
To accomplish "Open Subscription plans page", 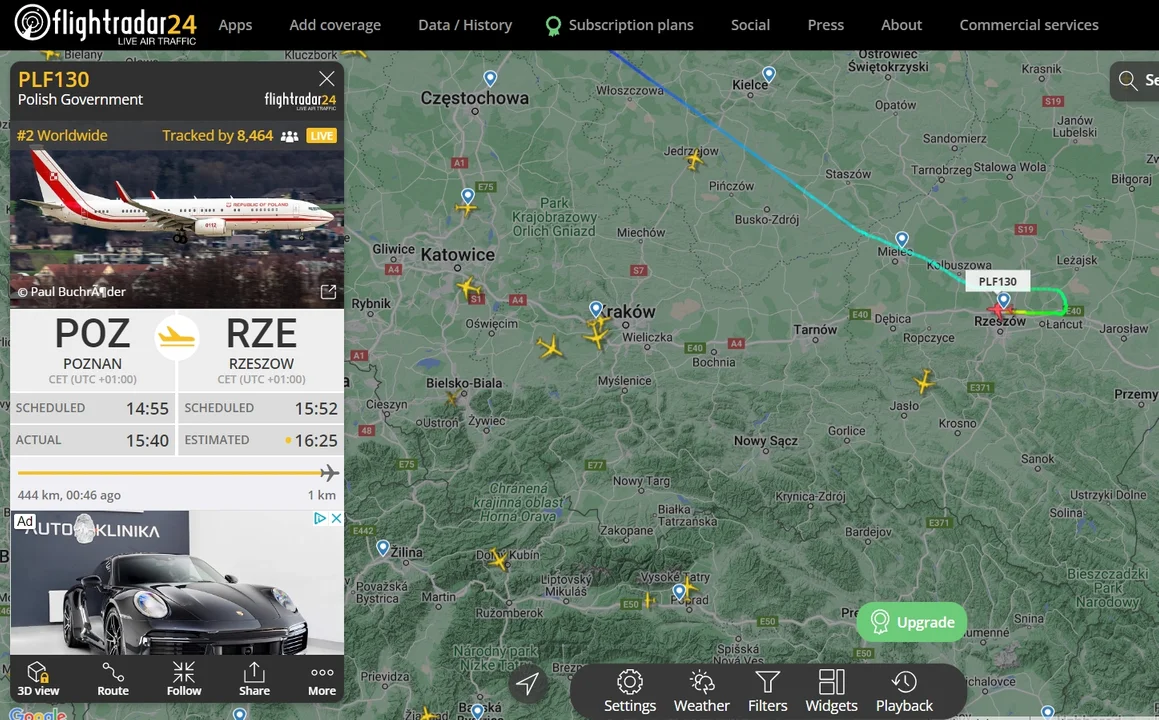I will pos(619,25).
